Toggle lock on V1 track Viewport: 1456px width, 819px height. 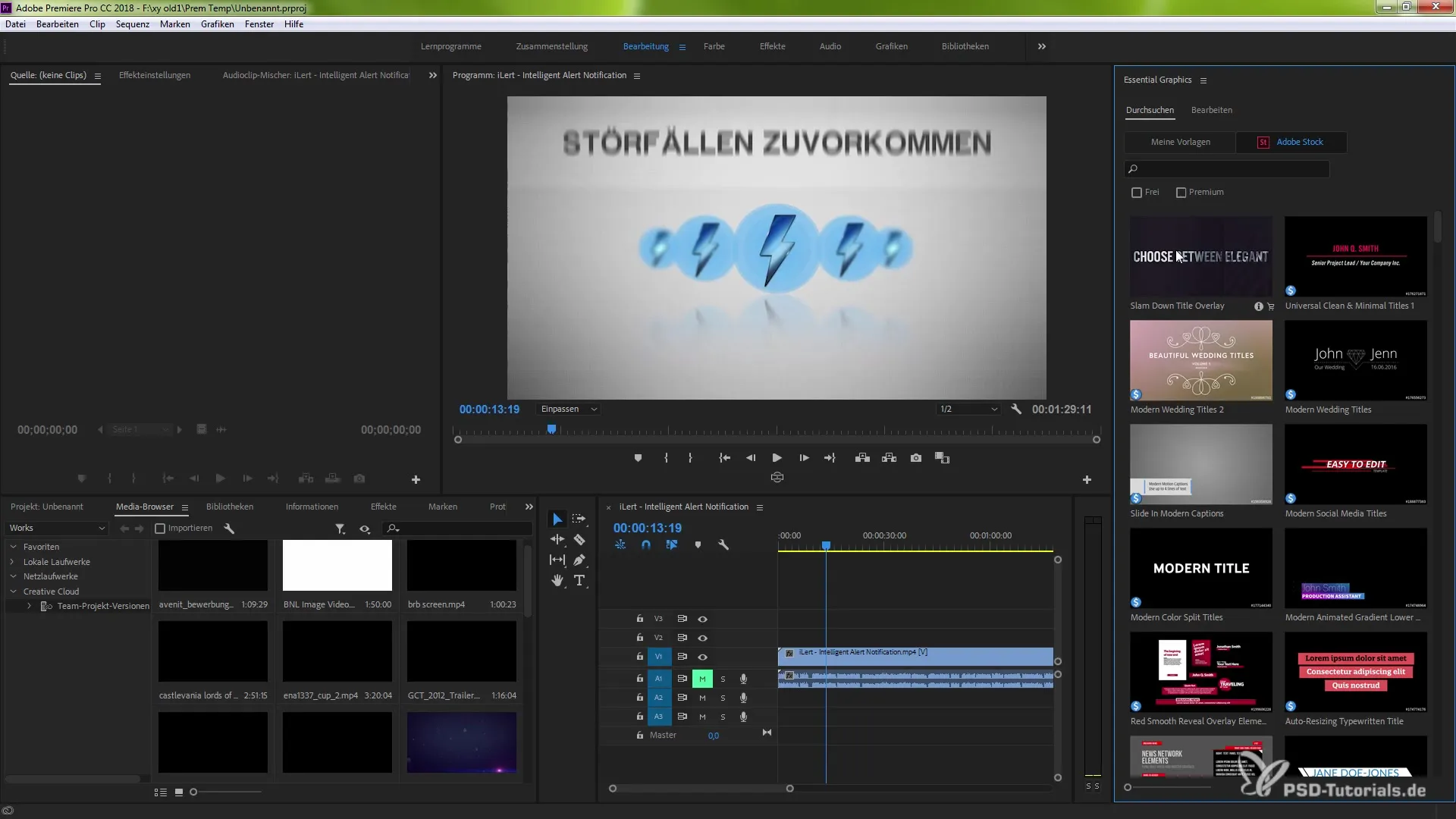coord(639,657)
